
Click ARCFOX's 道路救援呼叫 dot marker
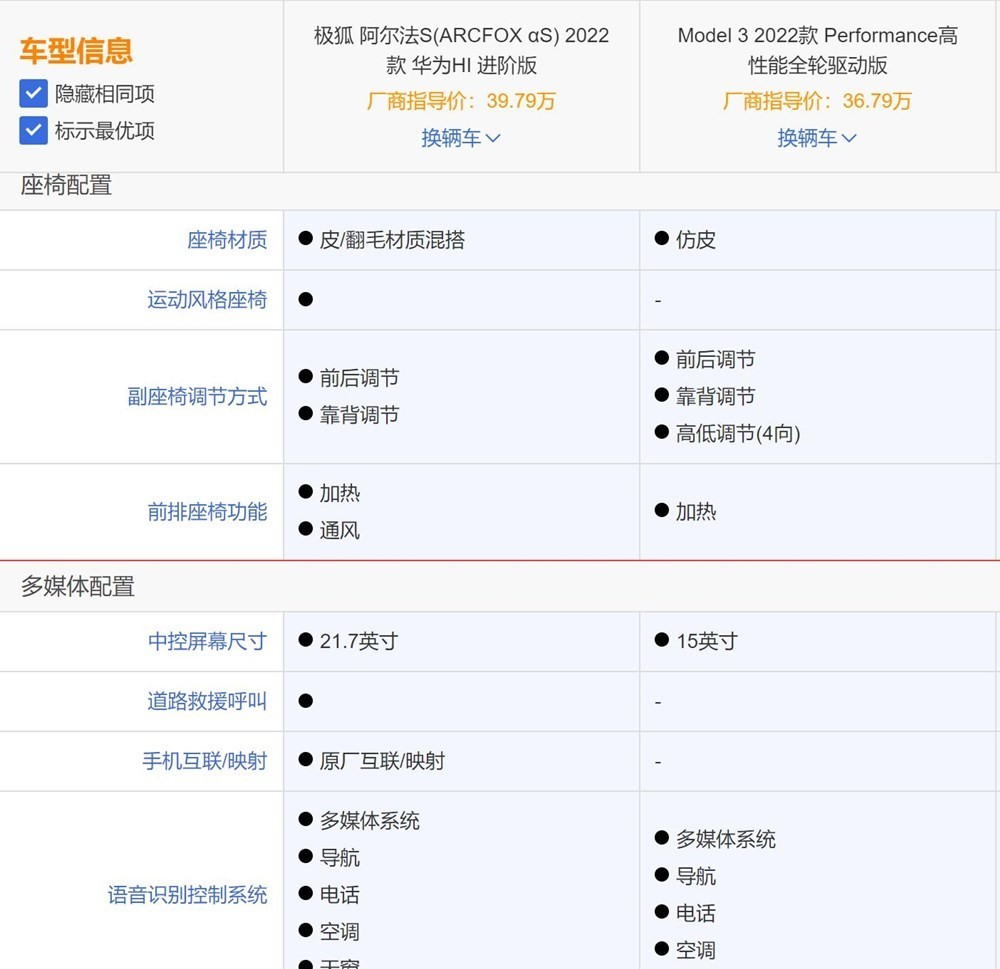305,701
